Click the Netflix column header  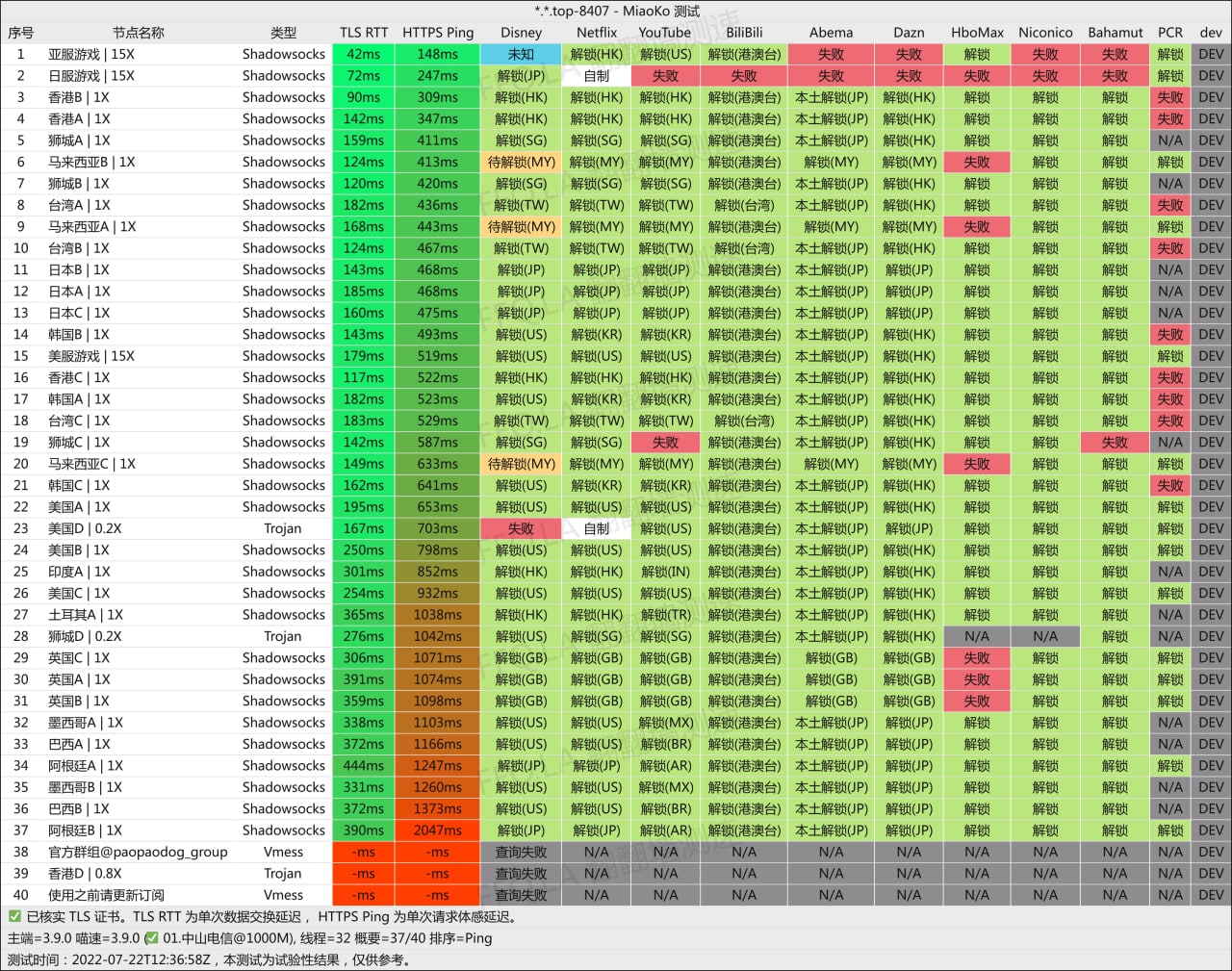point(596,33)
